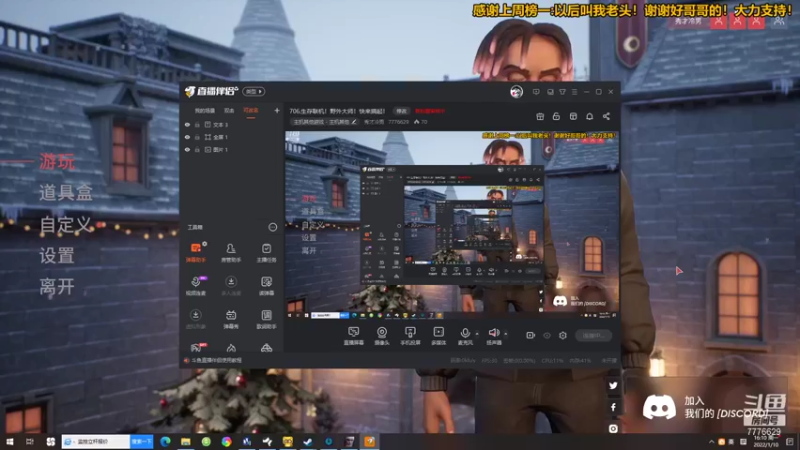Viewport: 800px width, 450px height.
Task: Open the 弹幕助手 tool in toolbox
Action: pos(195,253)
